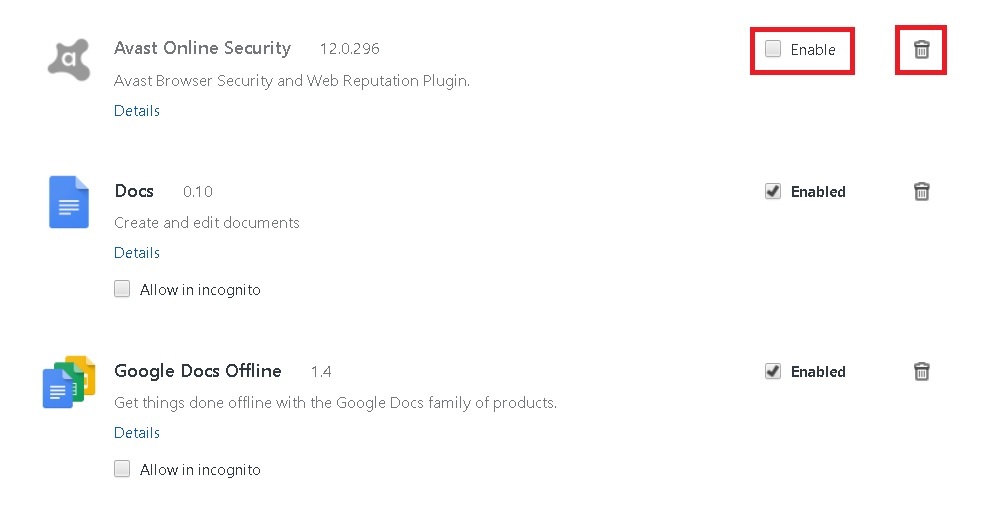This screenshot has height=508, width=985.
Task: Remove Avast Online Security using trash icon
Action: pyautogui.click(x=921, y=49)
